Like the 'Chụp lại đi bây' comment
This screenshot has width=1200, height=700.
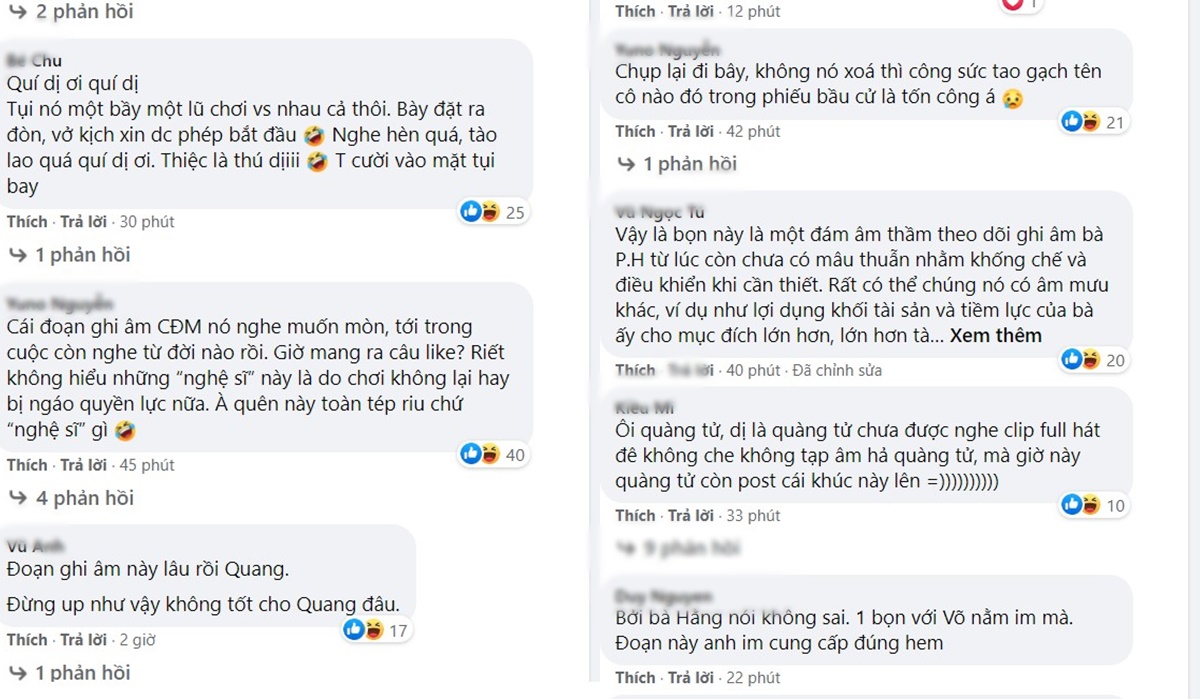pos(635,132)
